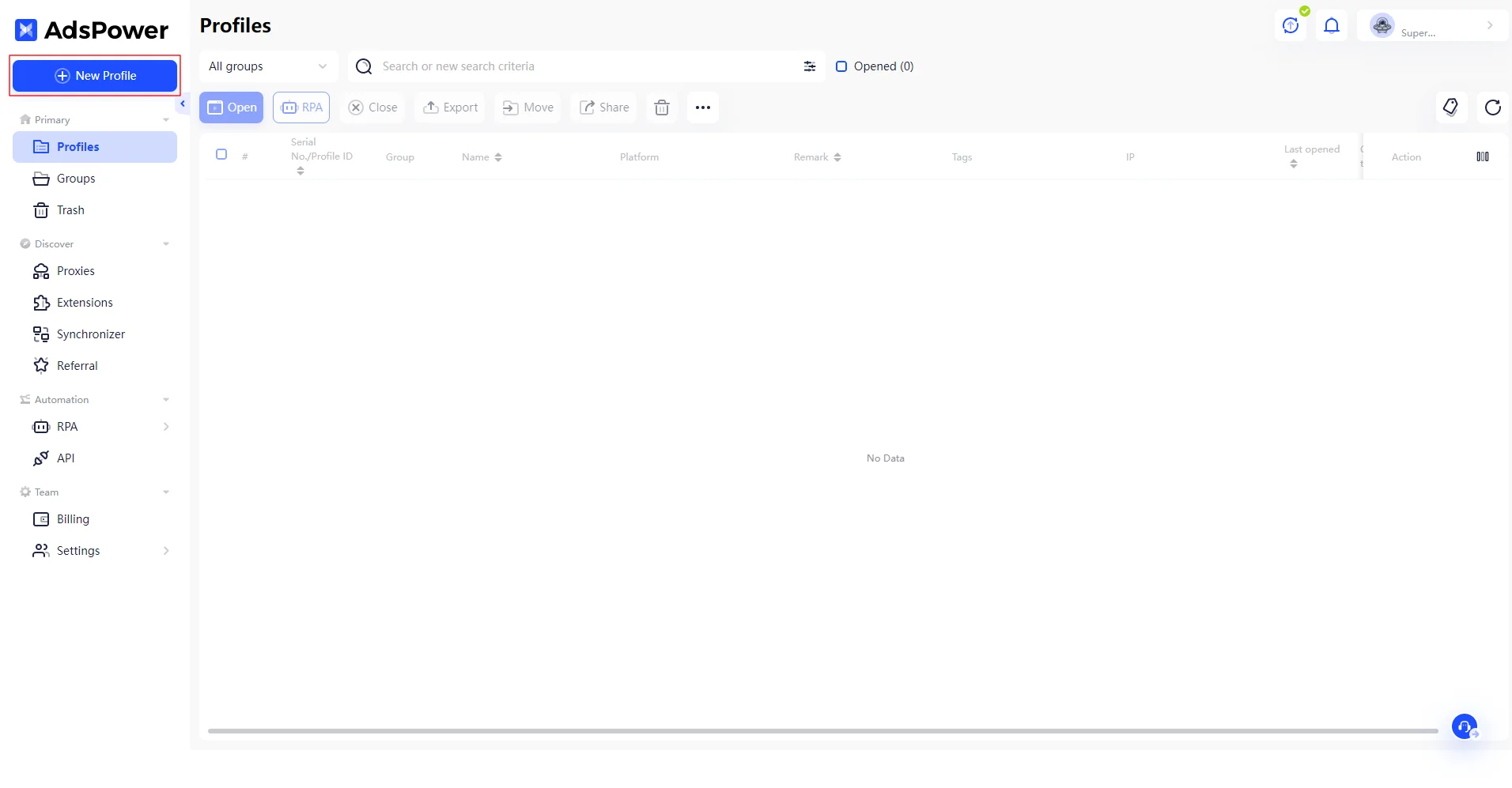The image size is (1512, 788).
Task: Open the All groups dropdown
Action: [267, 66]
